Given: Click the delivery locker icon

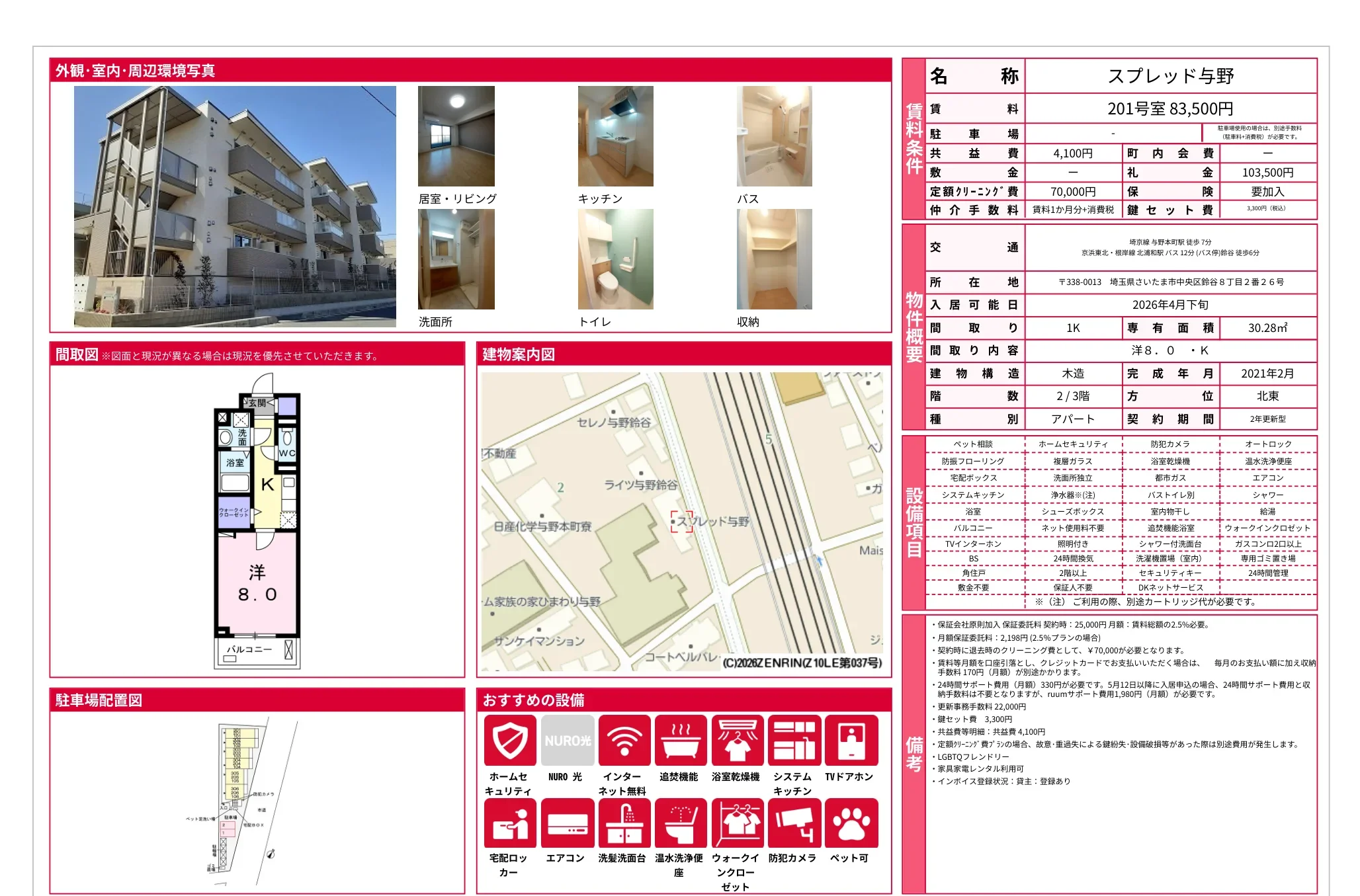Looking at the screenshot, I should pos(509,823).
